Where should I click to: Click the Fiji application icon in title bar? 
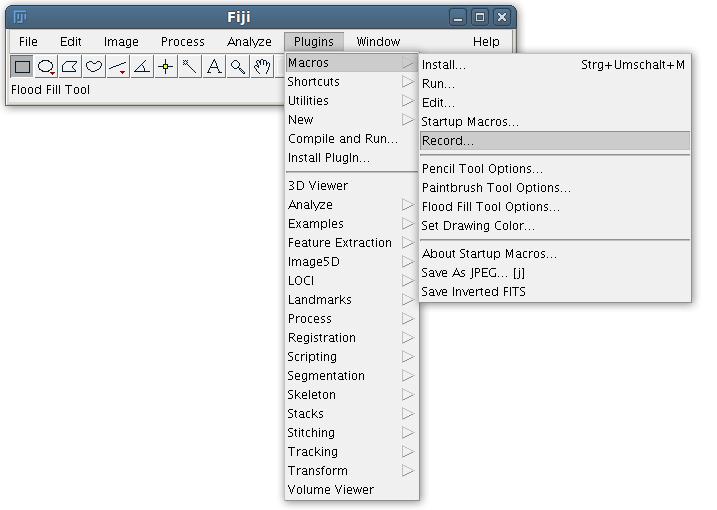pyautogui.click(x=20, y=17)
